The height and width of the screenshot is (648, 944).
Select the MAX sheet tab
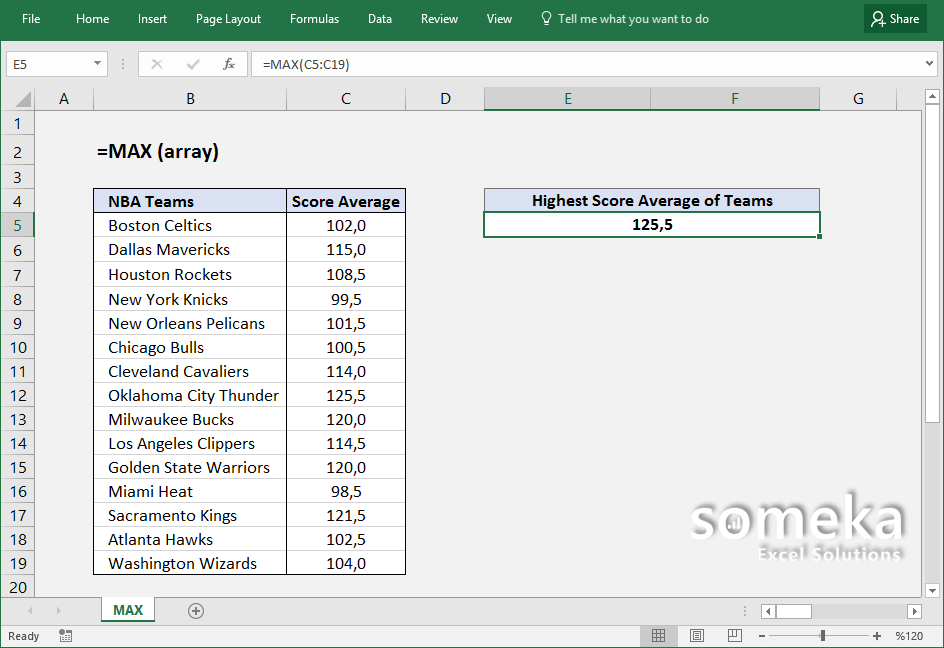point(127,610)
